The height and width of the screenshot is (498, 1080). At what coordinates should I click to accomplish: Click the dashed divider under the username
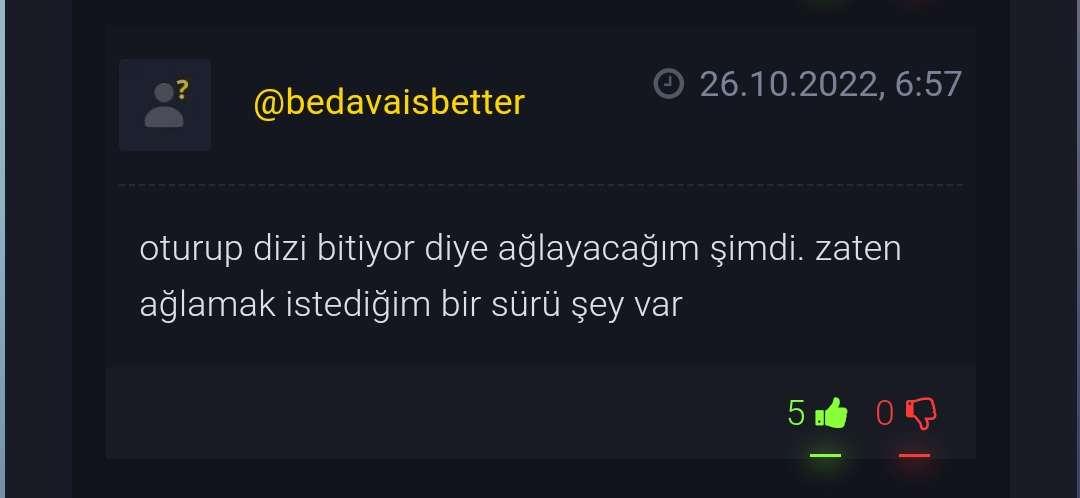(541, 185)
